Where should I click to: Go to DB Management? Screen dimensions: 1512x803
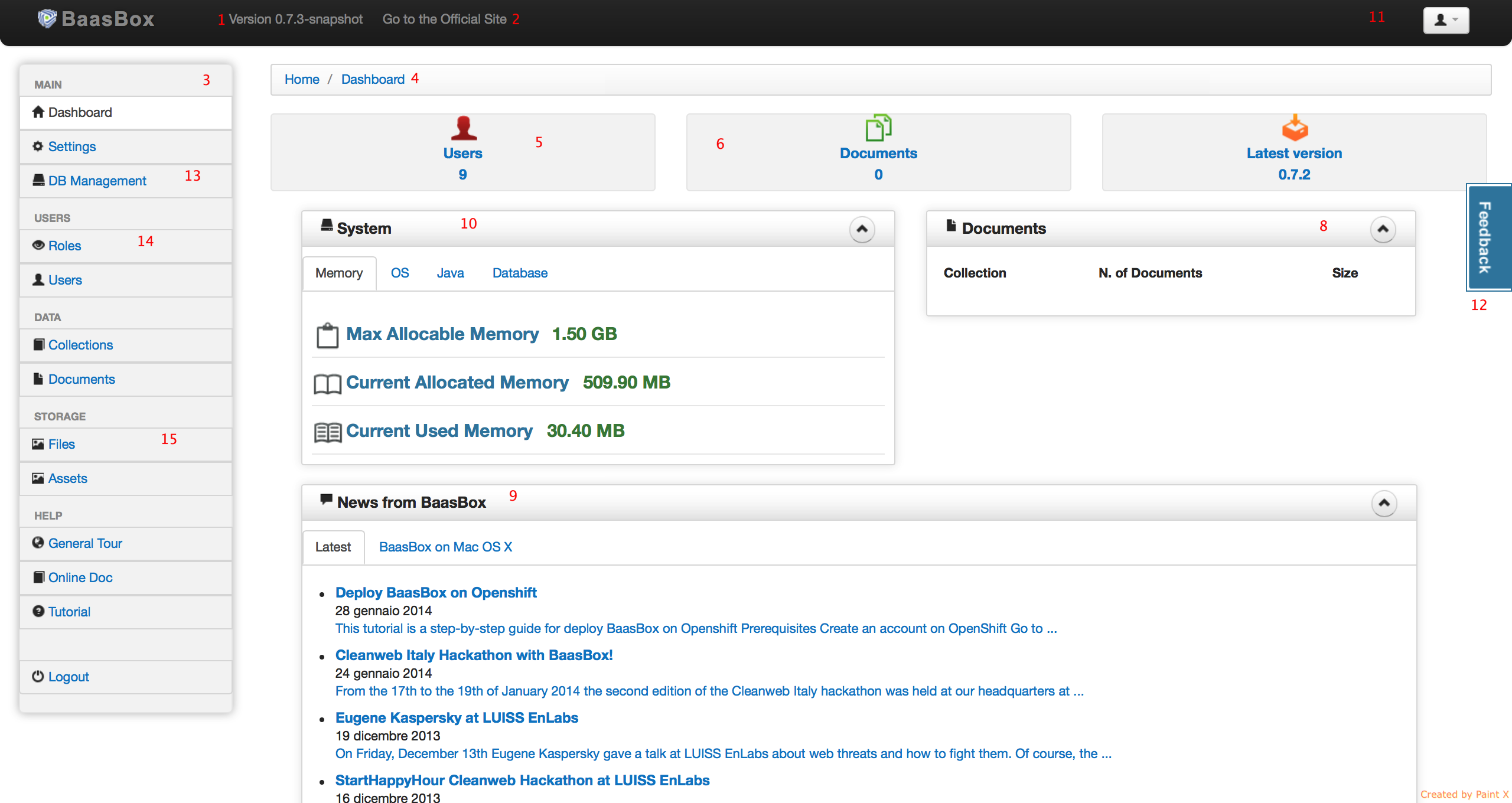click(x=125, y=181)
